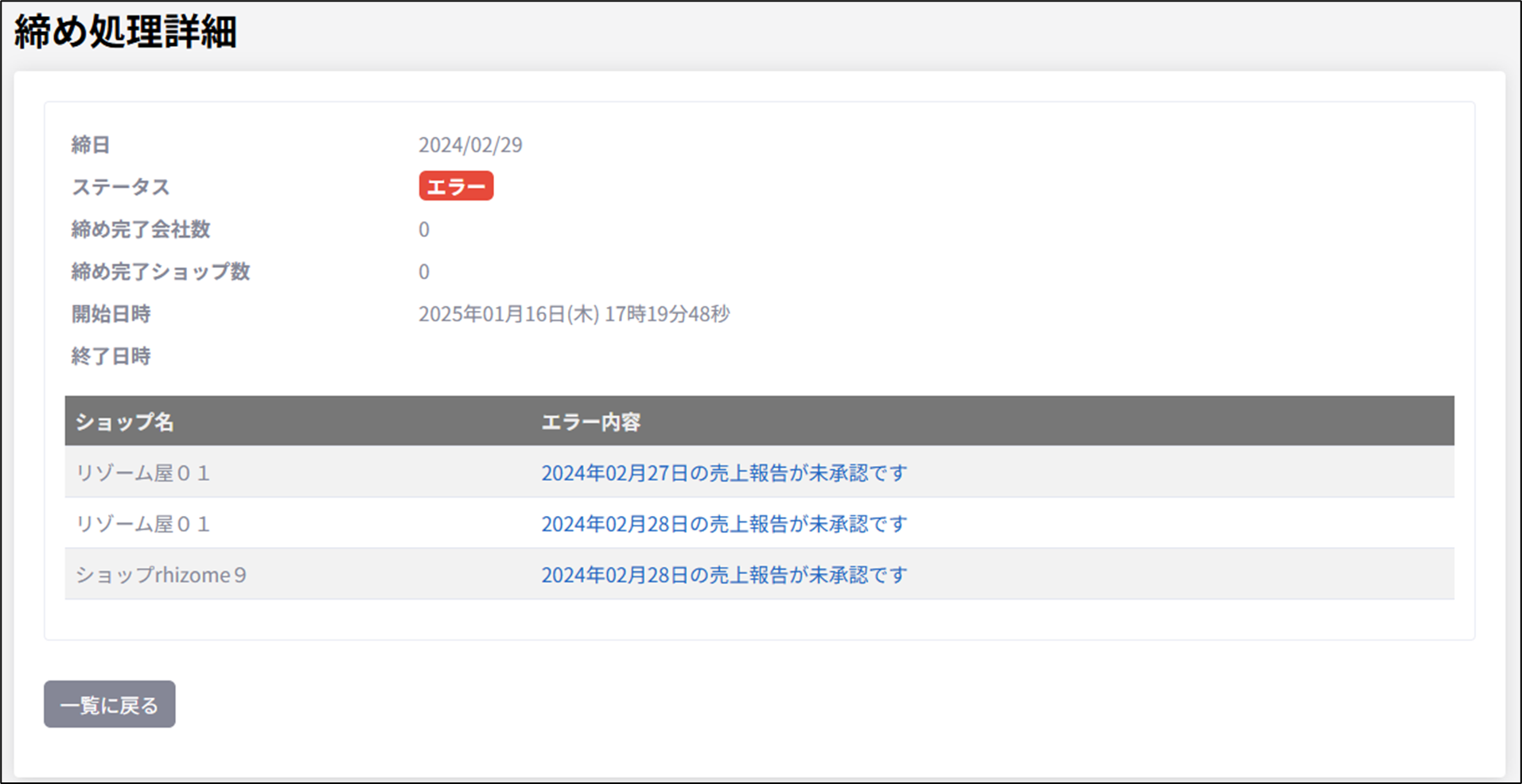This screenshot has height=784, width=1522.
Task: Click the 締め完了会社数 field label
Action: click(141, 230)
